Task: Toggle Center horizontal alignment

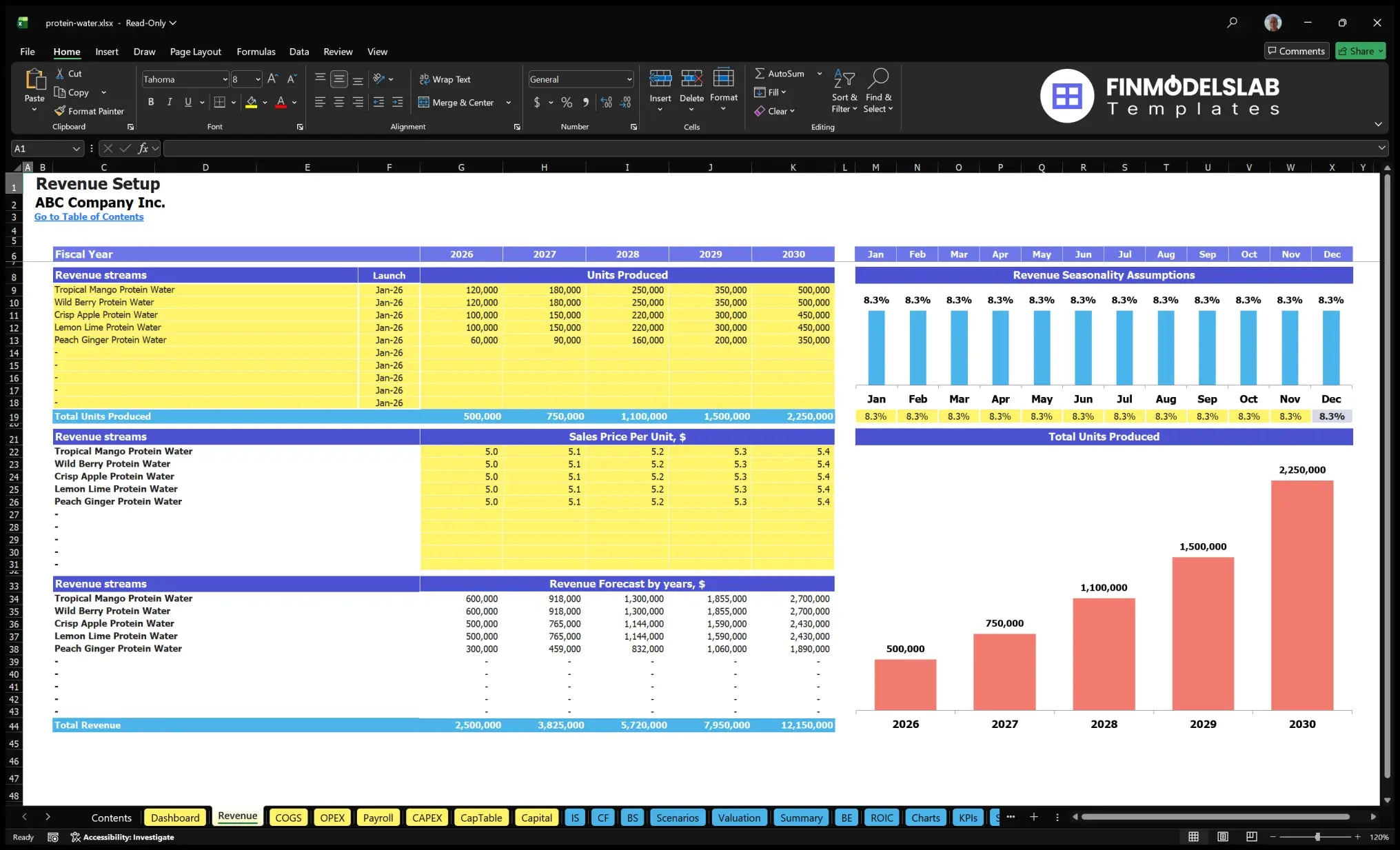Action: [x=339, y=102]
